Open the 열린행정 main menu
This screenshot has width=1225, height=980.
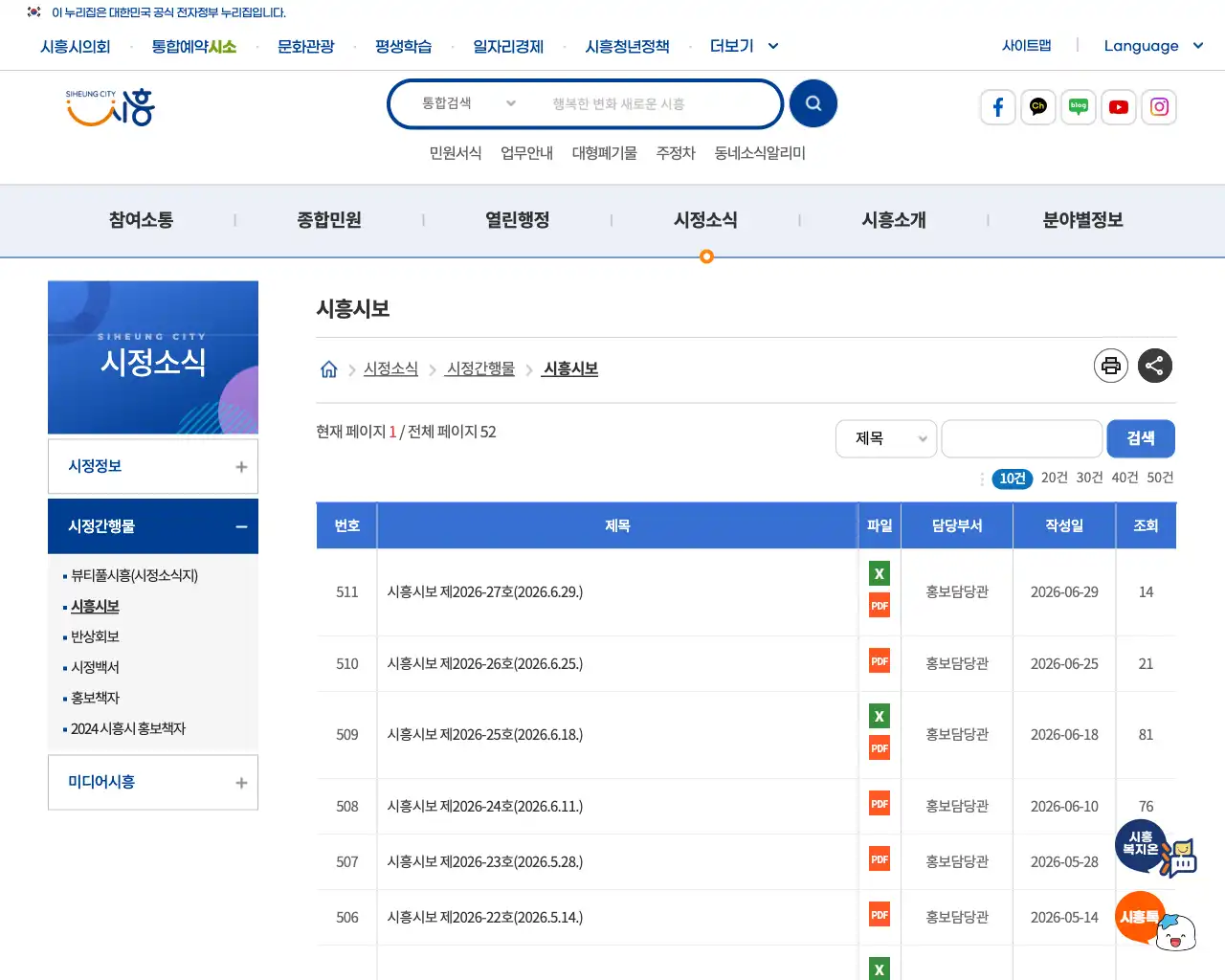(518, 220)
